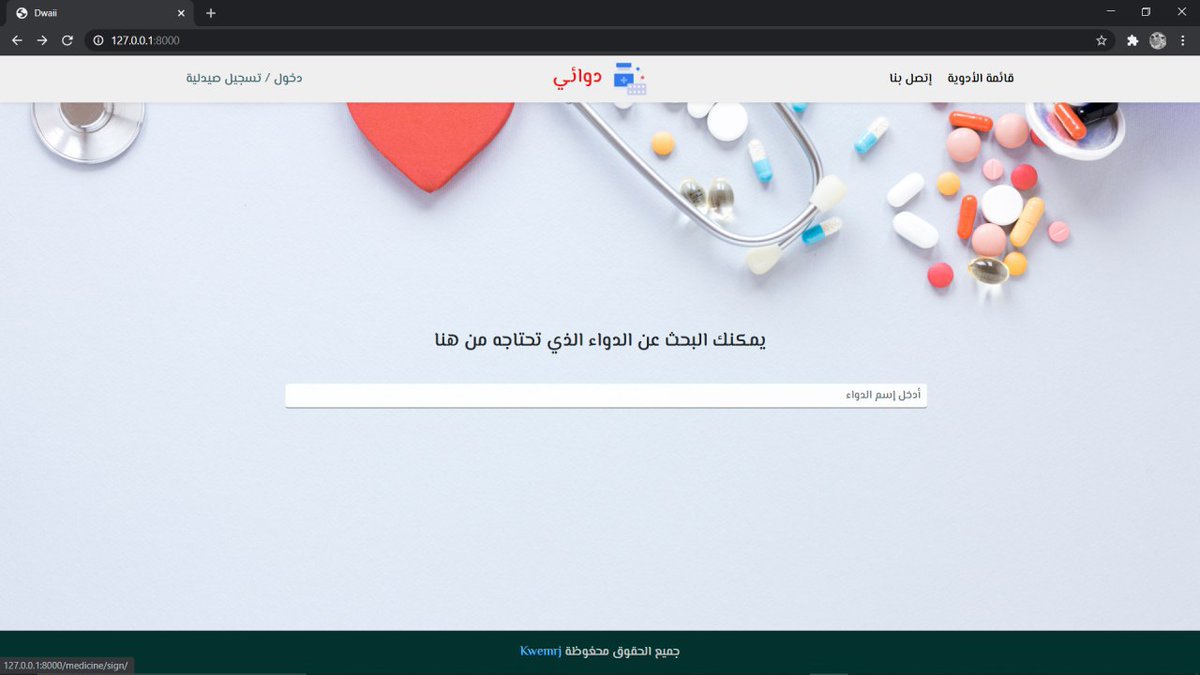Reload the Dwaii page

point(67,40)
